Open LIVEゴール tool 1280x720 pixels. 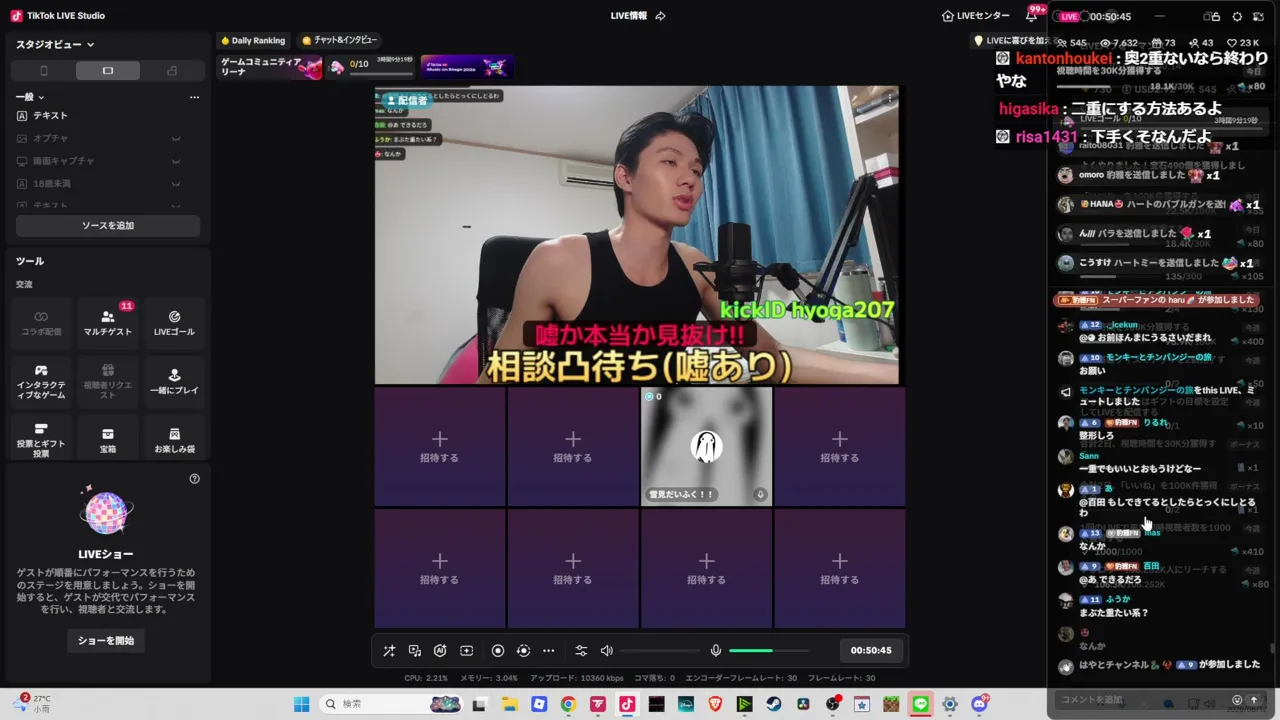click(x=174, y=322)
